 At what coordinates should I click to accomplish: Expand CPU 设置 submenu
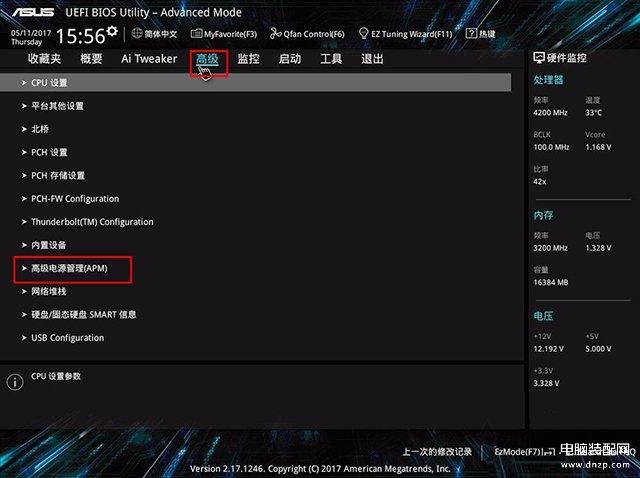(x=256, y=82)
